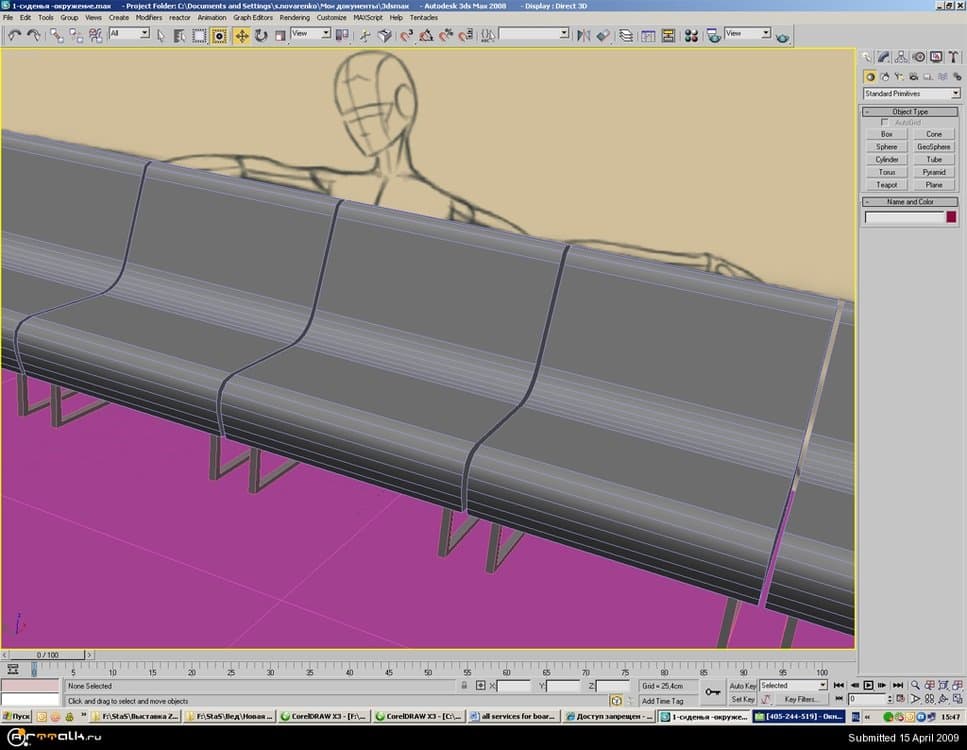The width and height of the screenshot is (967, 750).
Task: Activate the Select and Move tool
Action: point(242,35)
